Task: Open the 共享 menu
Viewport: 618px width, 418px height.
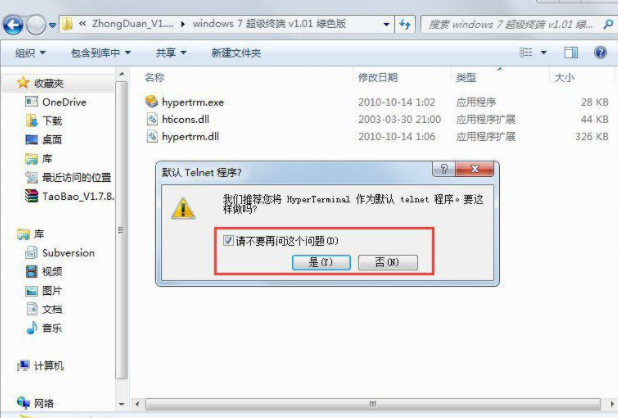Action: 171,53
